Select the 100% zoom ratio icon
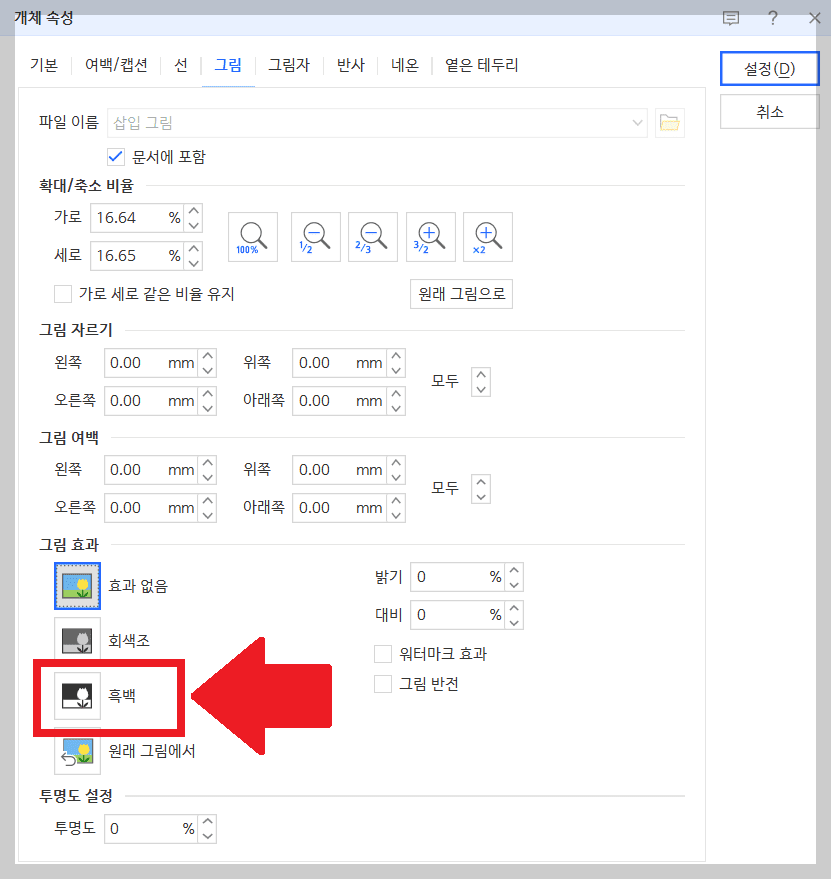This screenshot has height=879, width=831. pos(252,236)
